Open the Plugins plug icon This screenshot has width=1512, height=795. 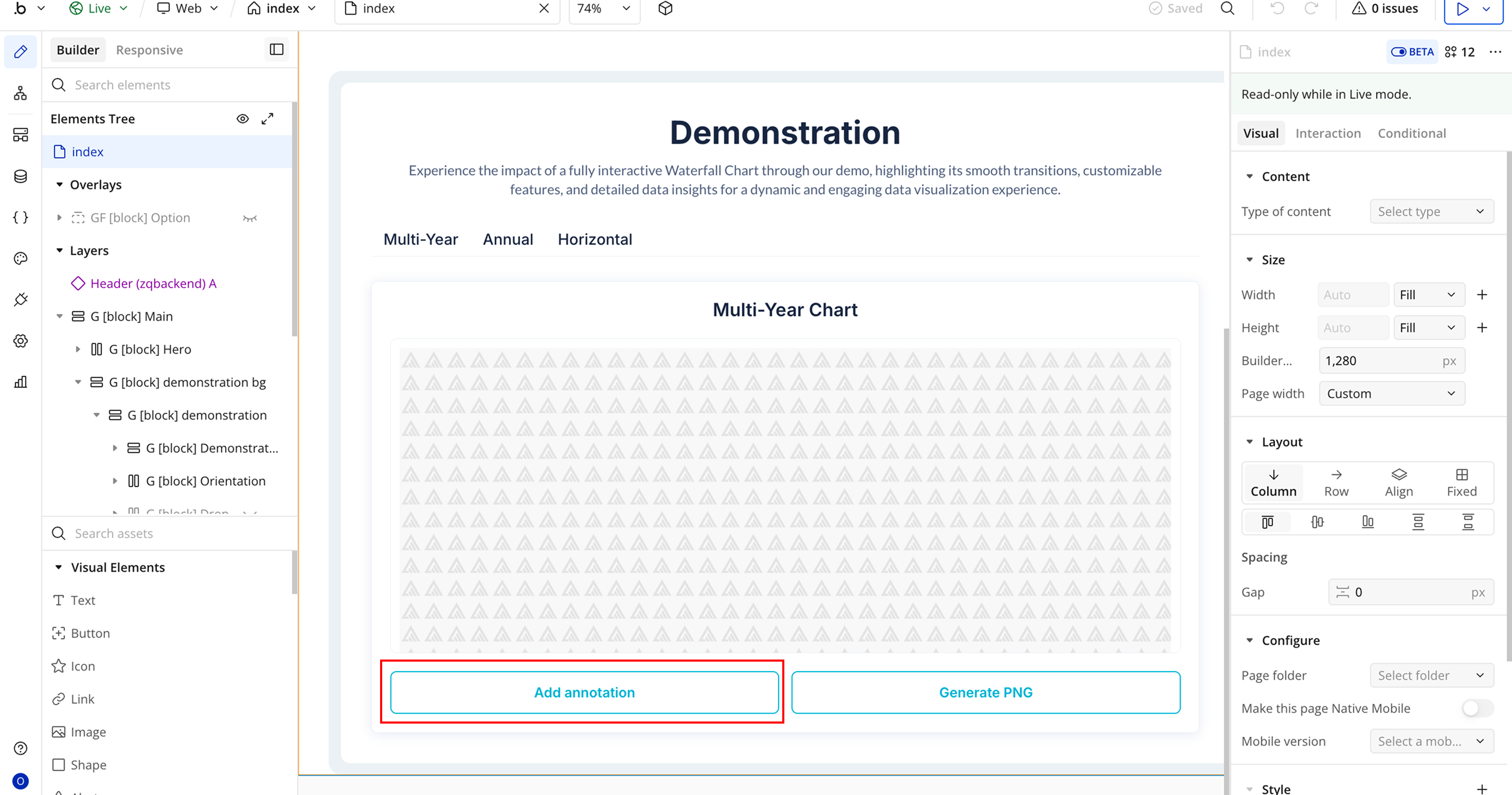(x=20, y=299)
